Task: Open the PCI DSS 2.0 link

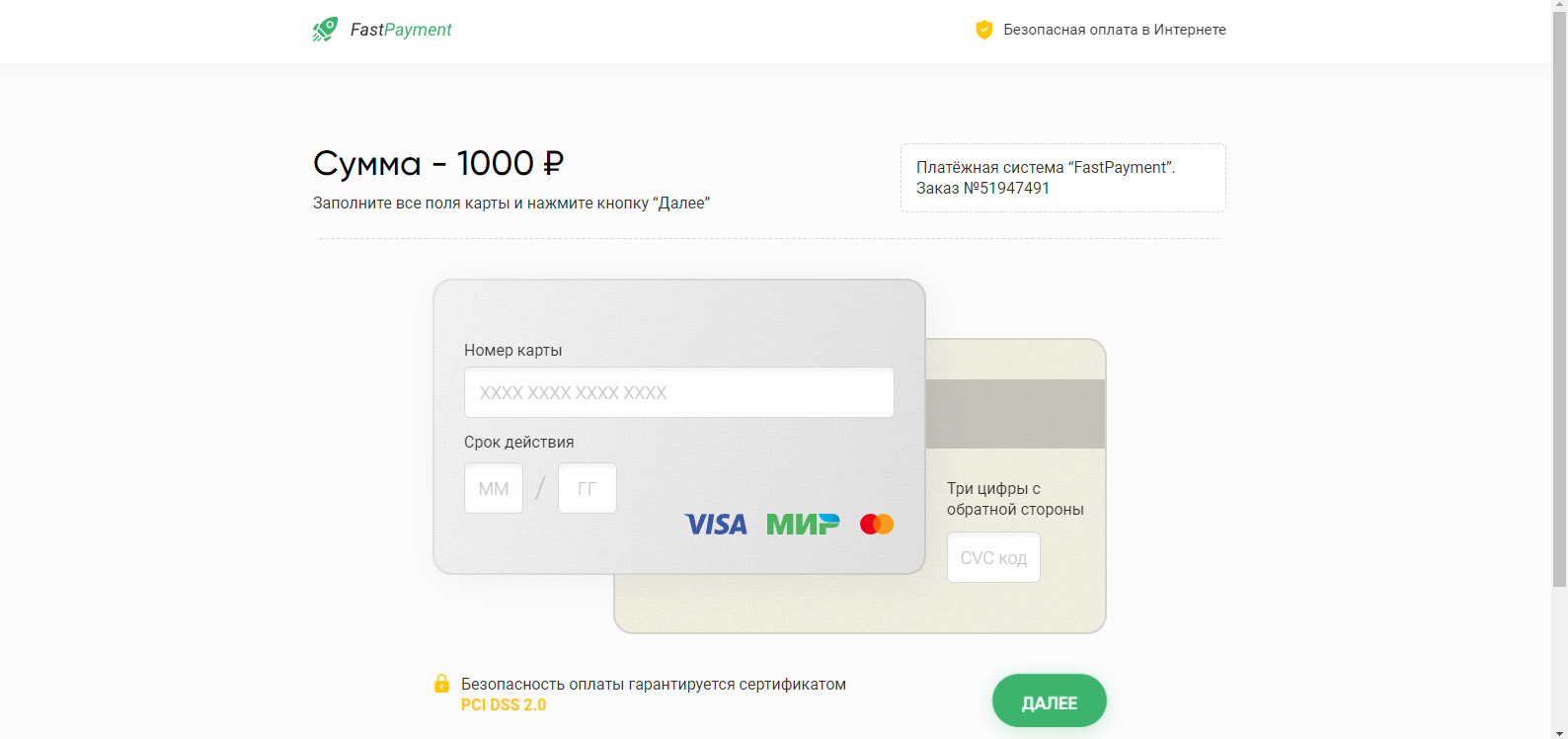Action: click(504, 704)
